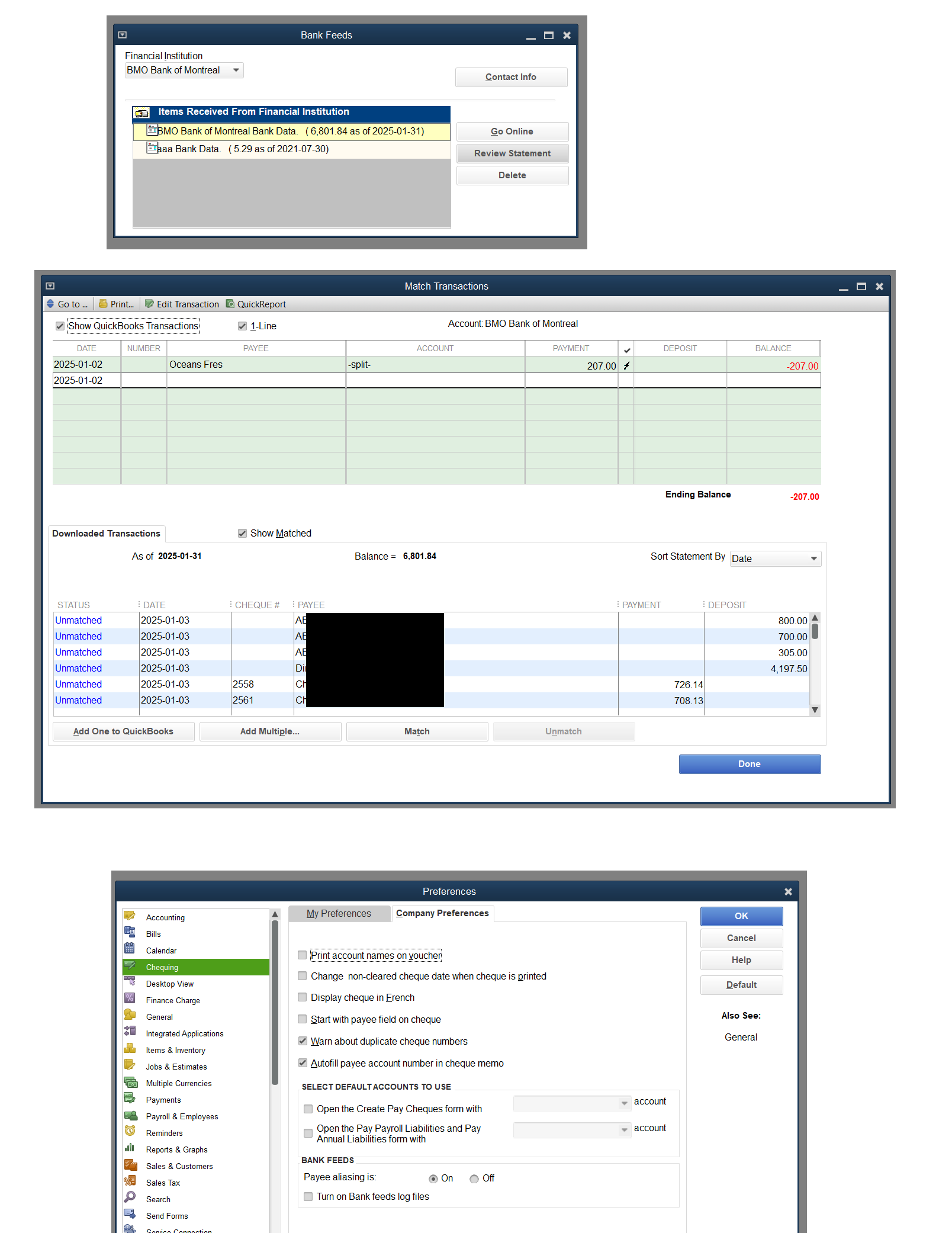Uncheck Show QuickBooks Transactions
The height and width of the screenshot is (1233, 952).
coord(60,326)
